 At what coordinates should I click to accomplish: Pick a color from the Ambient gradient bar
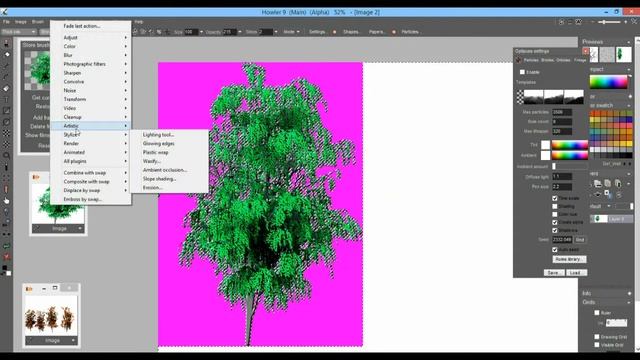pos(570,155)
